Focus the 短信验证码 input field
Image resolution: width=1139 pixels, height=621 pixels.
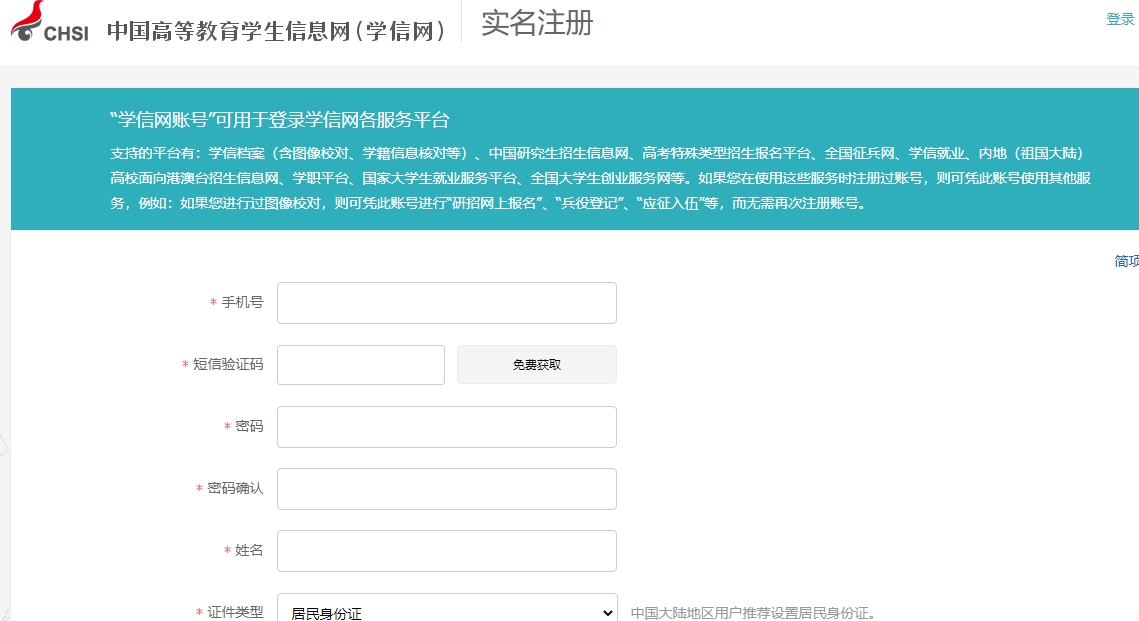tap(361, 365)
